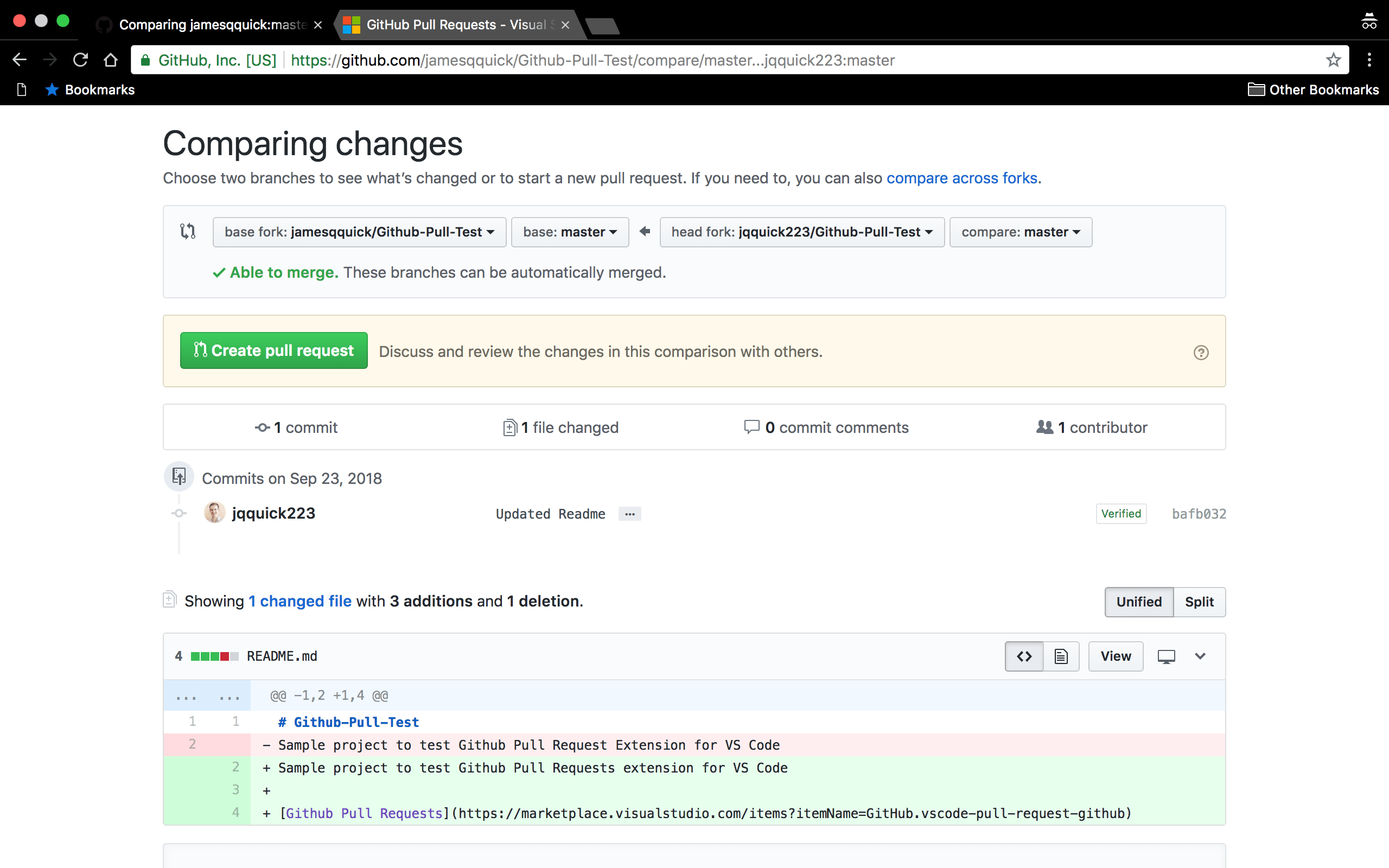Viewport: 1389px width, 868px height.
Task: Open 0 commit comments summary tab
Action: coord(826,427)
